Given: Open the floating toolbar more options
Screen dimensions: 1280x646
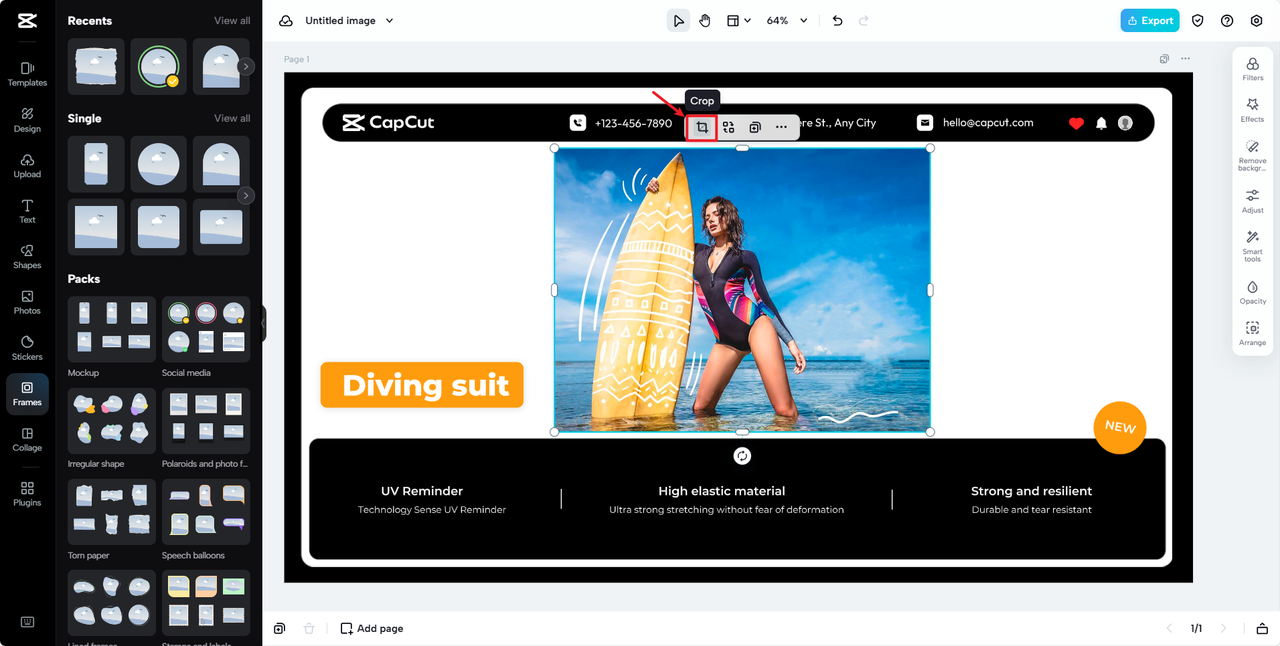Looking at the screenshot, I should click(x=782, y=127).
